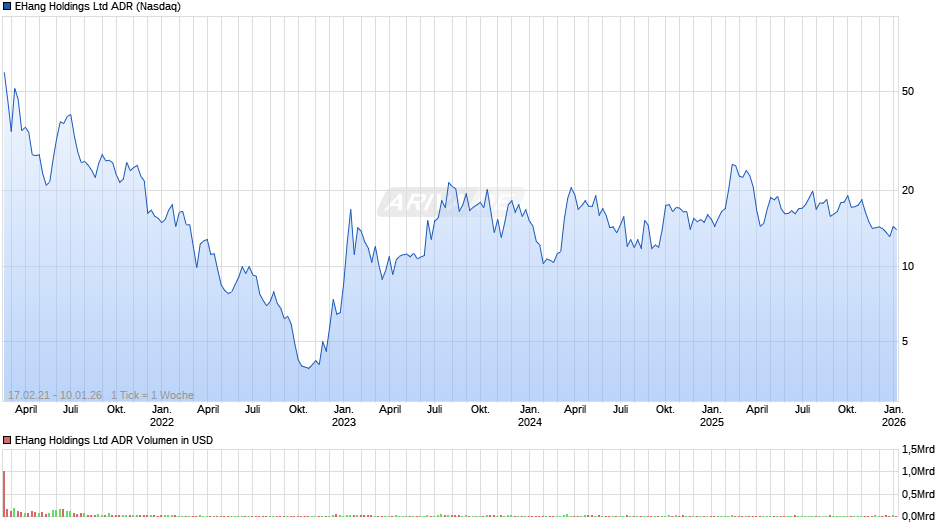Click the date range '17.02.21 - 10.01.26'

click(x=55, y=395)
